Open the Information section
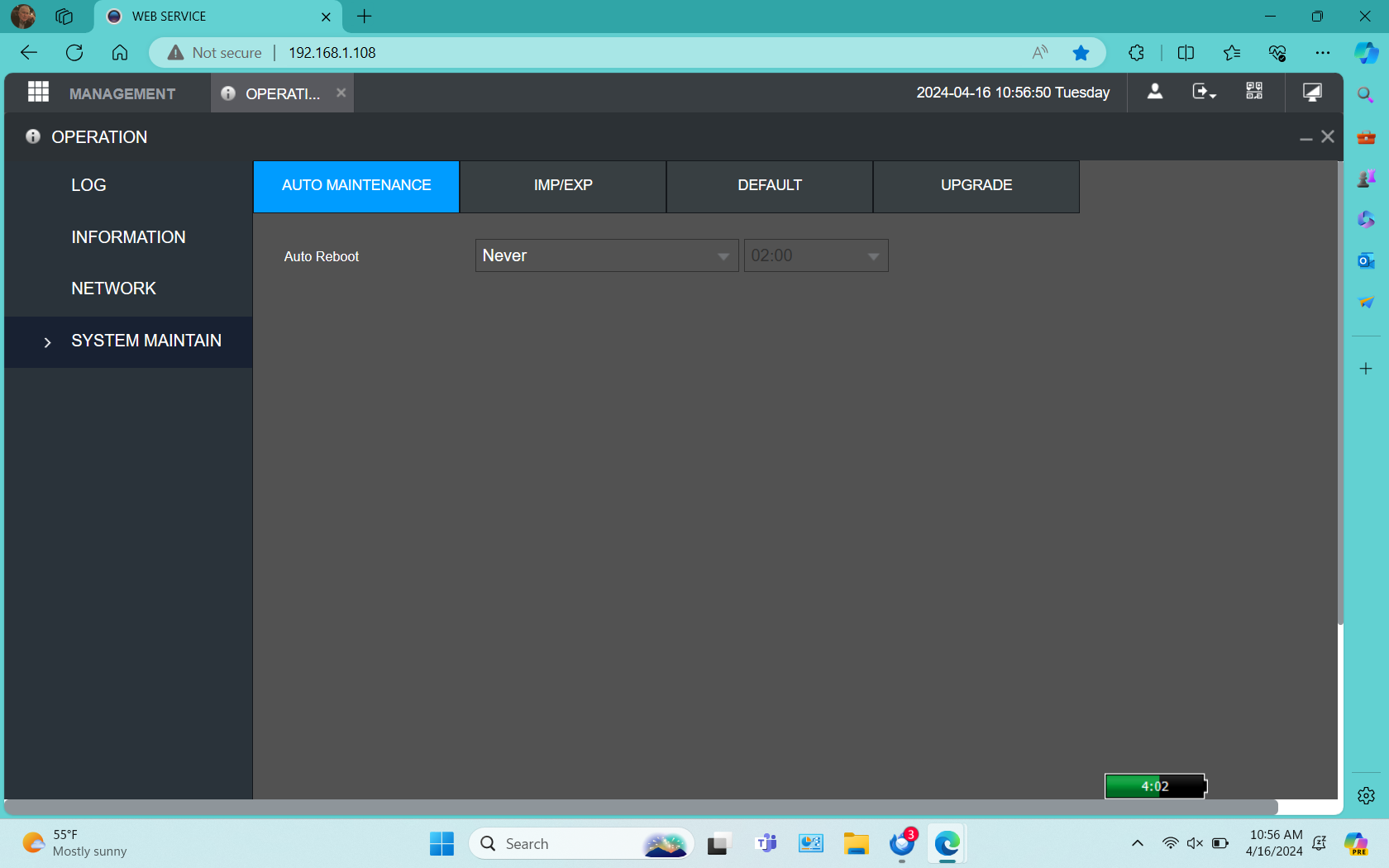The image size is (1389, 868). (x=128, y=237)
